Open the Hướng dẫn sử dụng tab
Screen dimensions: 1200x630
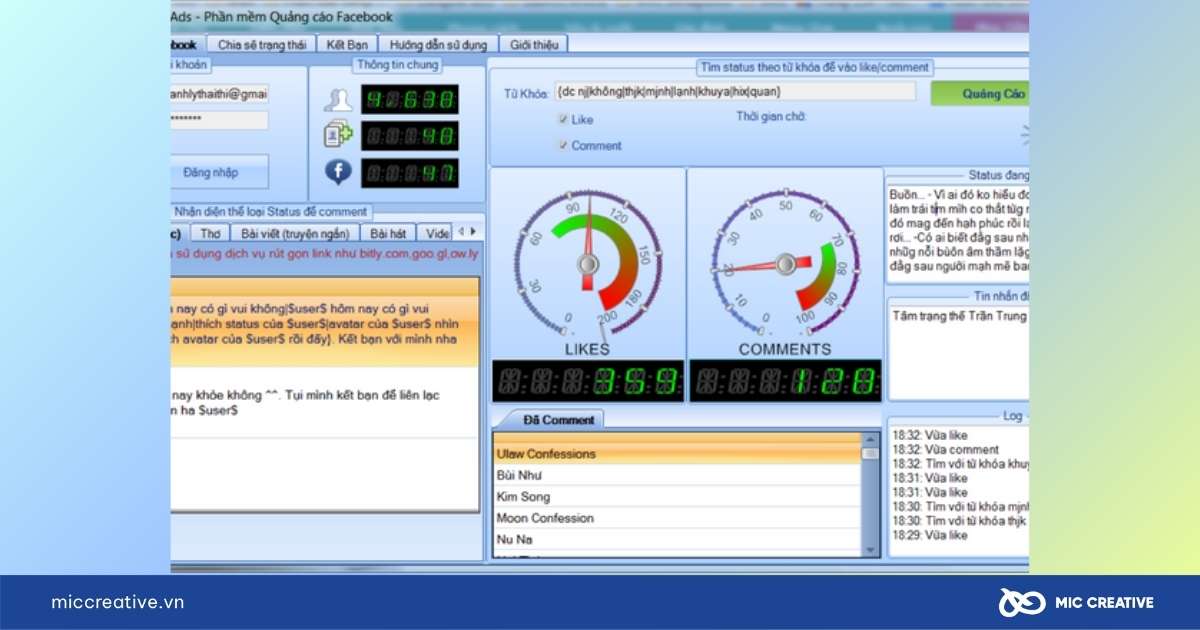tap(438, 44)
